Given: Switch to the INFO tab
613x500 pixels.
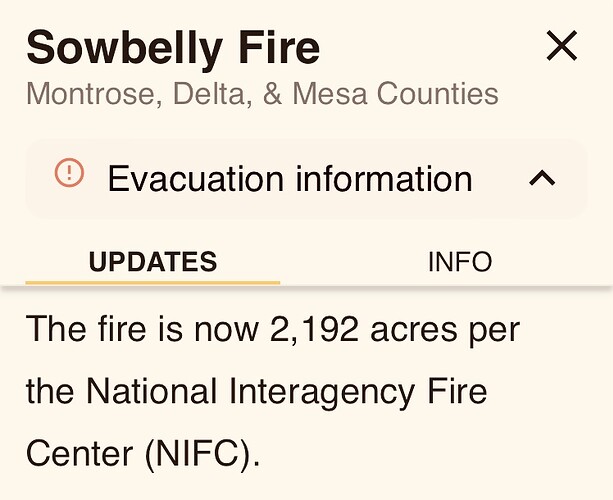Looking at the screenshot, I should [x=459, y=262].
